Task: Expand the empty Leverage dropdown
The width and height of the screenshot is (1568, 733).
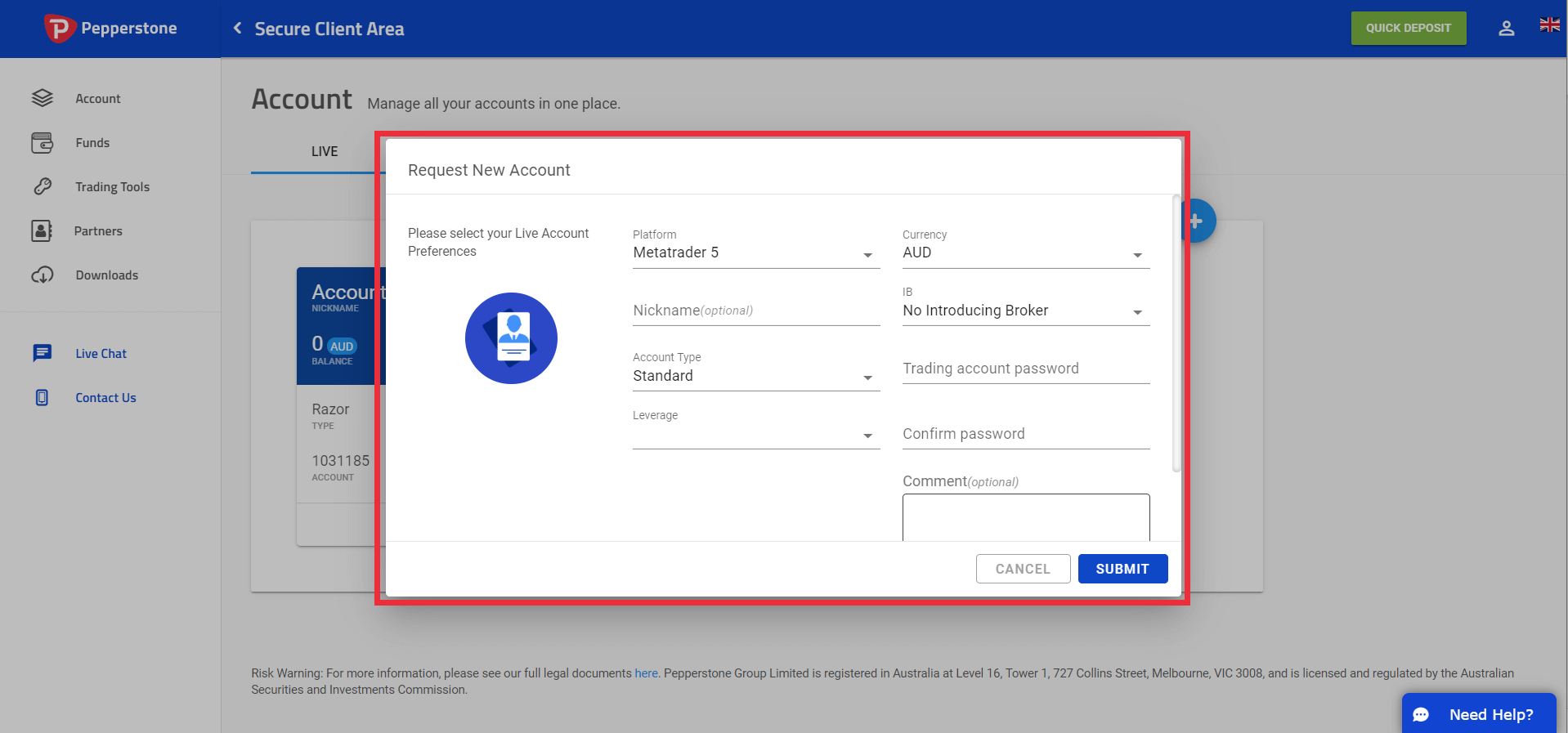Action: [756, 434]
